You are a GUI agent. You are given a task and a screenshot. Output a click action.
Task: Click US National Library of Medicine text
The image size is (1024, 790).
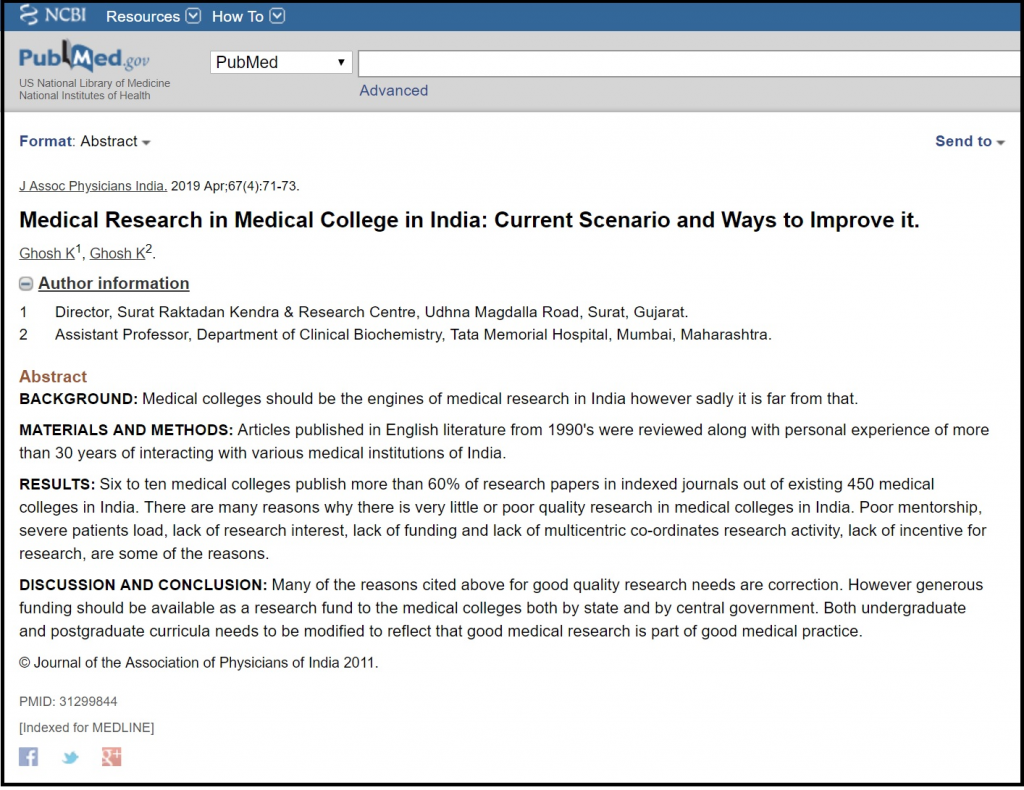tap(95, 84)
